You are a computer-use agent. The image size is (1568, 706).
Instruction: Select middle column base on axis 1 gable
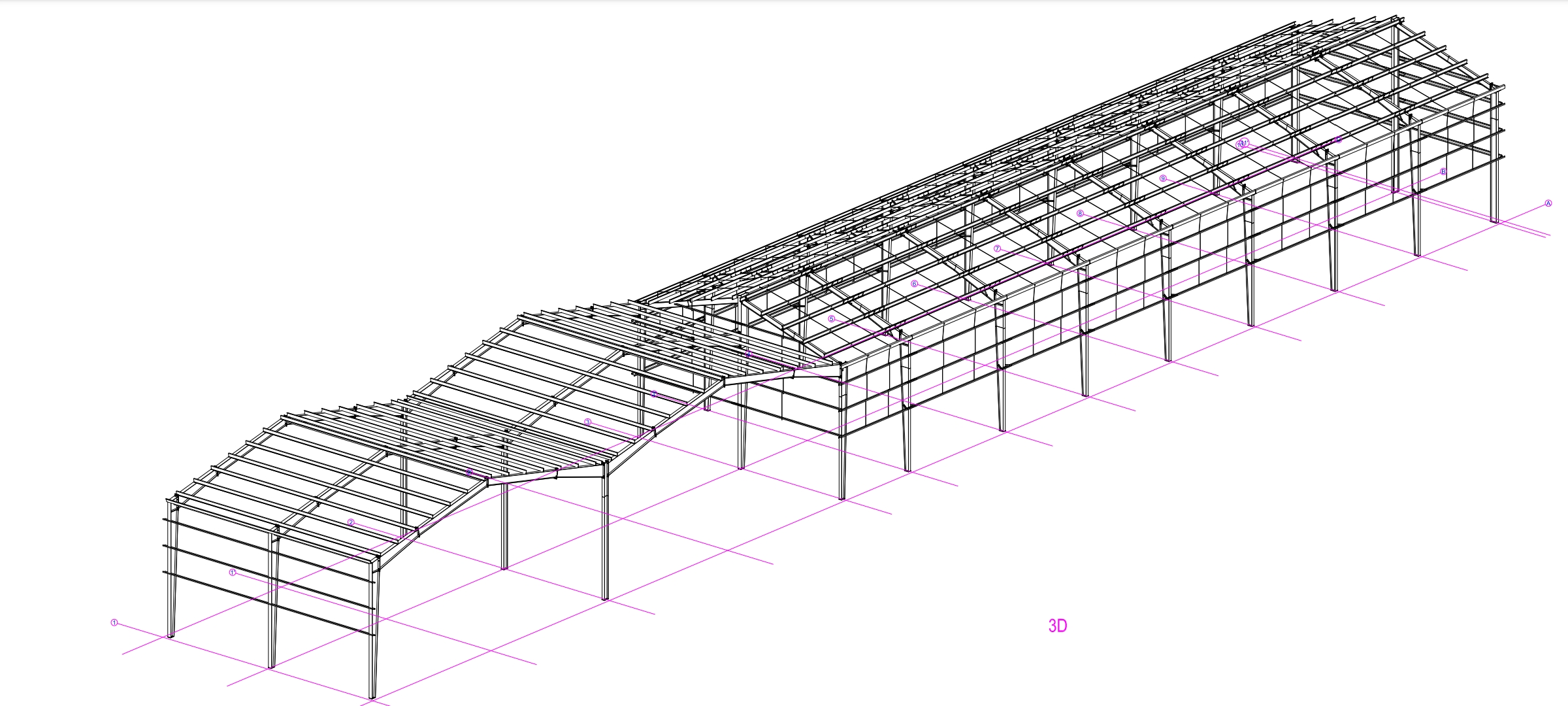coord(272,665)
